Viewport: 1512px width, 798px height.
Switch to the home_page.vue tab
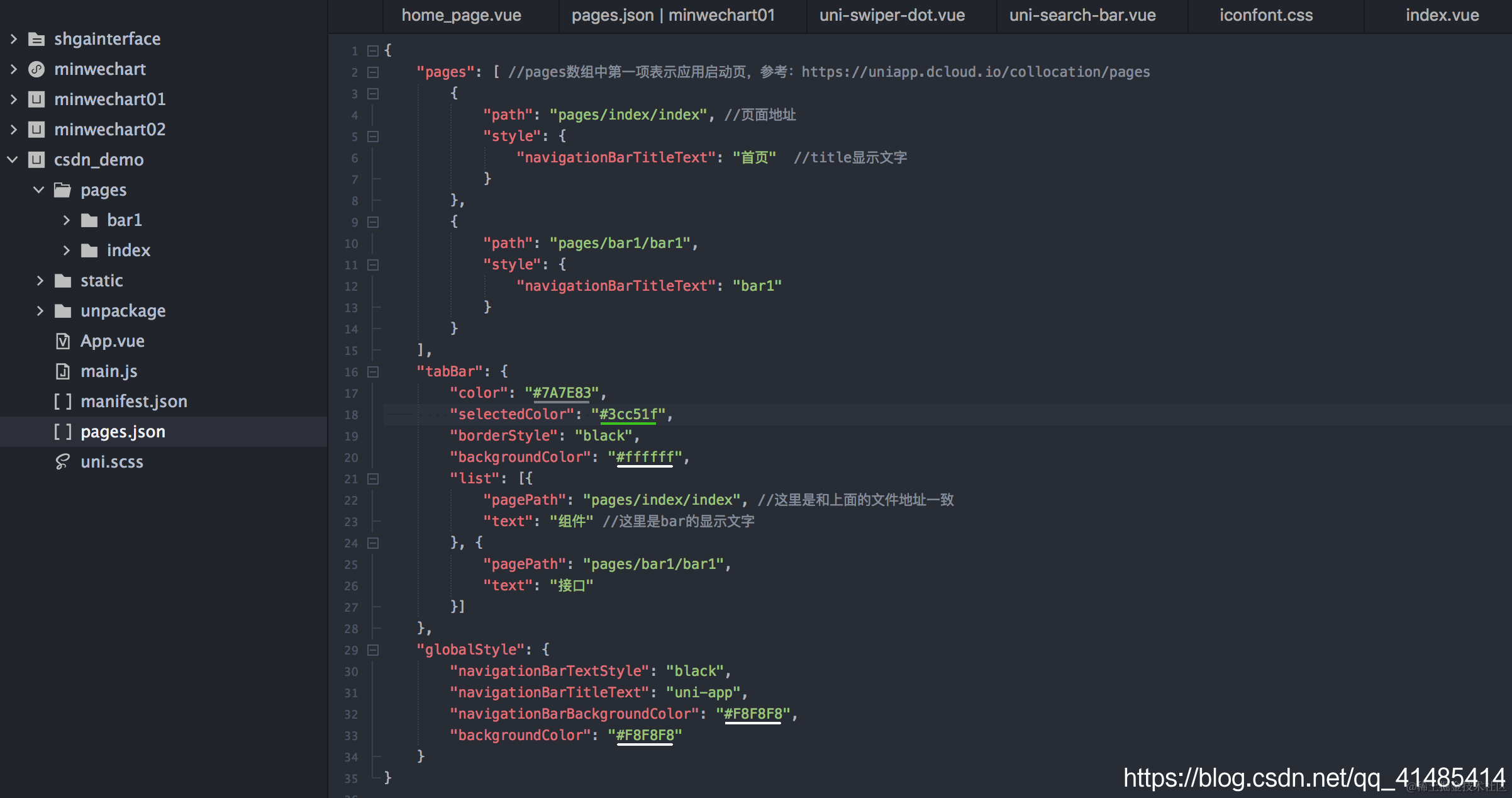pyautogui.click(x=461, y=15)
